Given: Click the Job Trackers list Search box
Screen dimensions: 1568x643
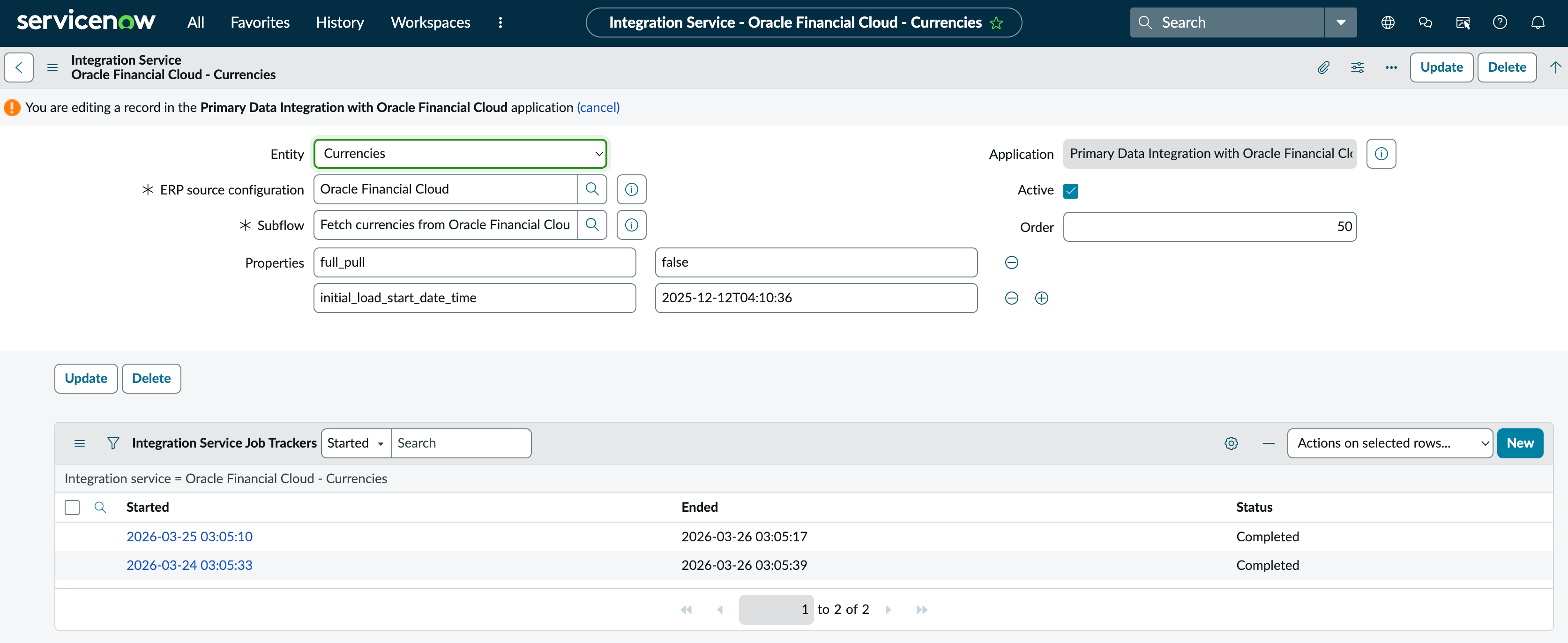Looking at the screenshot, I should point(461,443).
